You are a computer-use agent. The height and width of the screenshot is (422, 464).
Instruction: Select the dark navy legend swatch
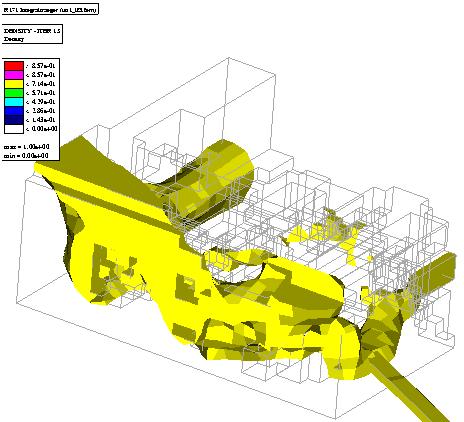tap(14, 120)
